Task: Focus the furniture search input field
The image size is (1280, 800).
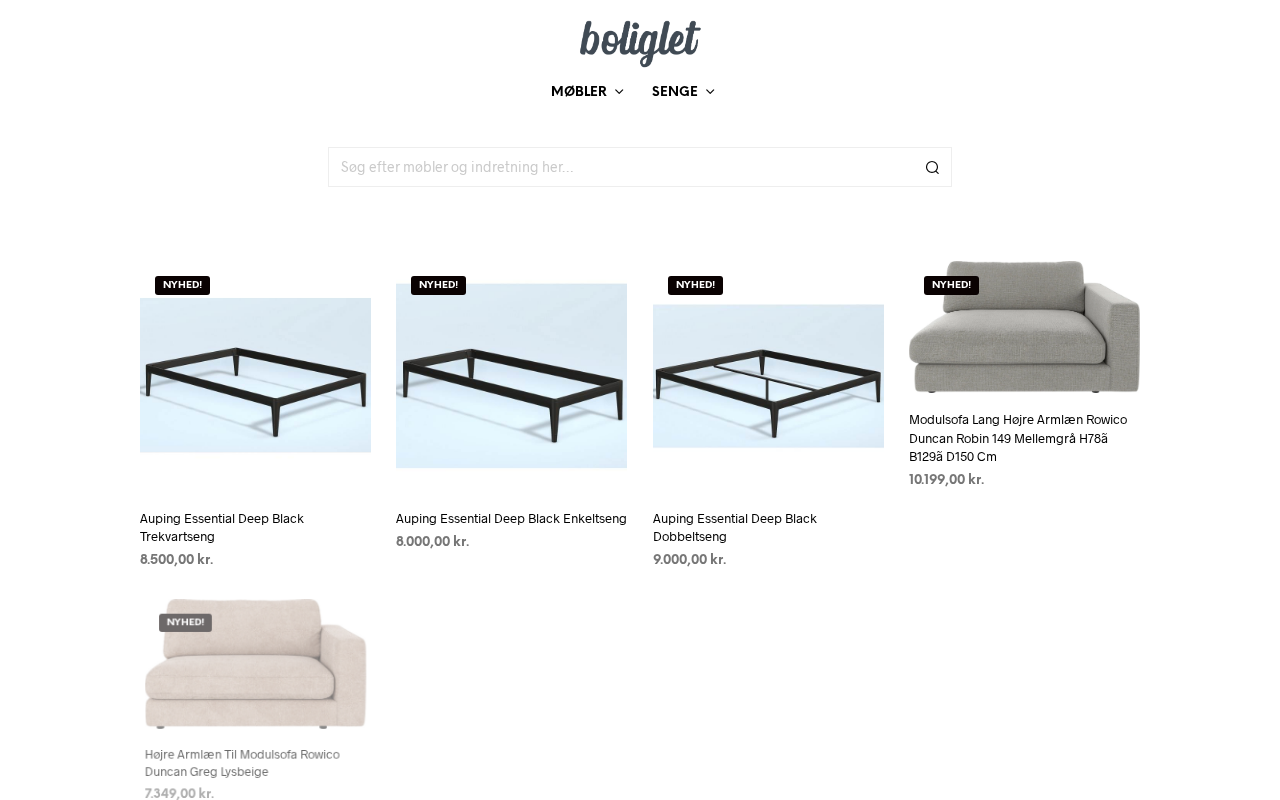Action: (625, 167)
